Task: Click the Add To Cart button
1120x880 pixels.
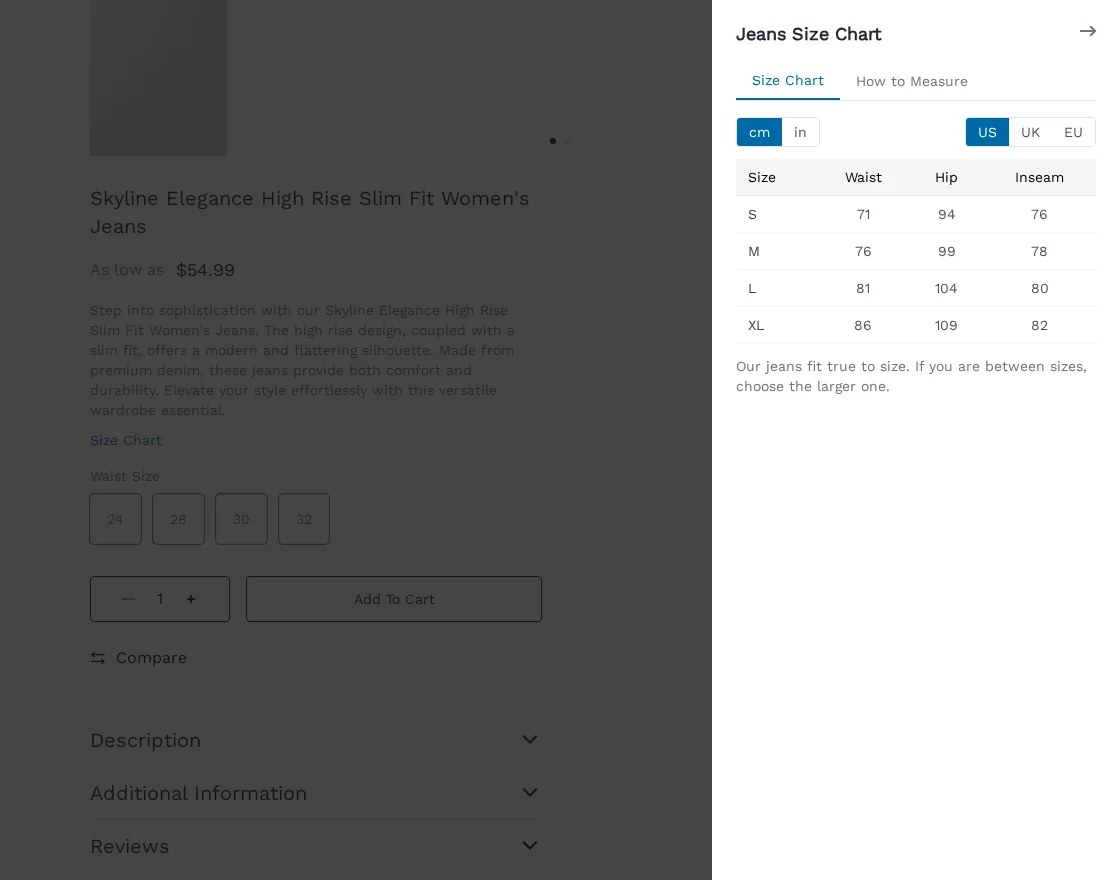Action: click(x=394, y=599)
